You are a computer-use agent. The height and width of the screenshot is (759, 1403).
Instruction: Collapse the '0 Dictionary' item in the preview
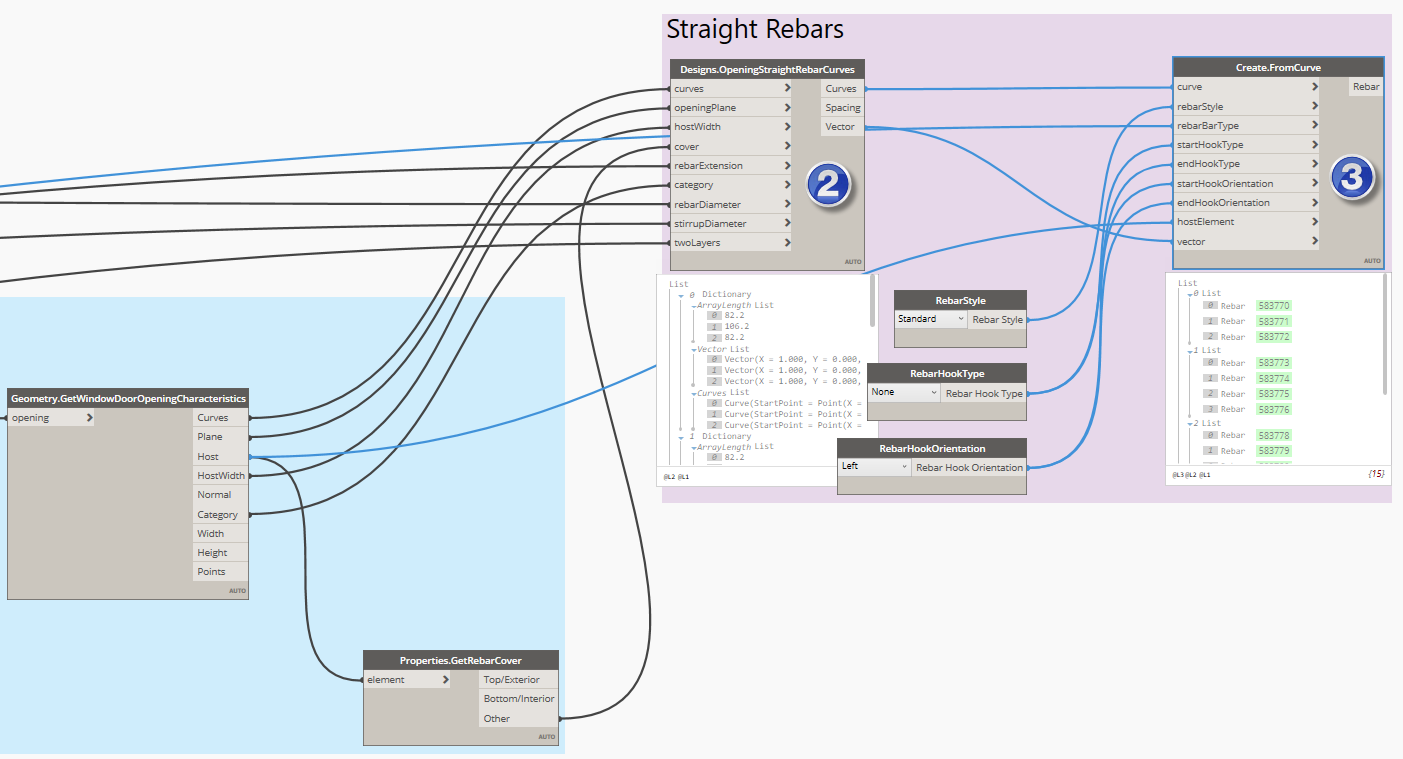pyautogui.click(x=680, y=295)
